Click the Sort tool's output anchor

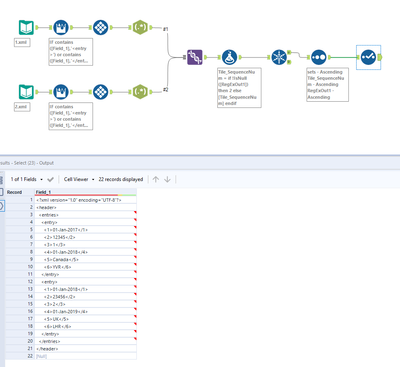pyautogui.click(x=329, y=57)
